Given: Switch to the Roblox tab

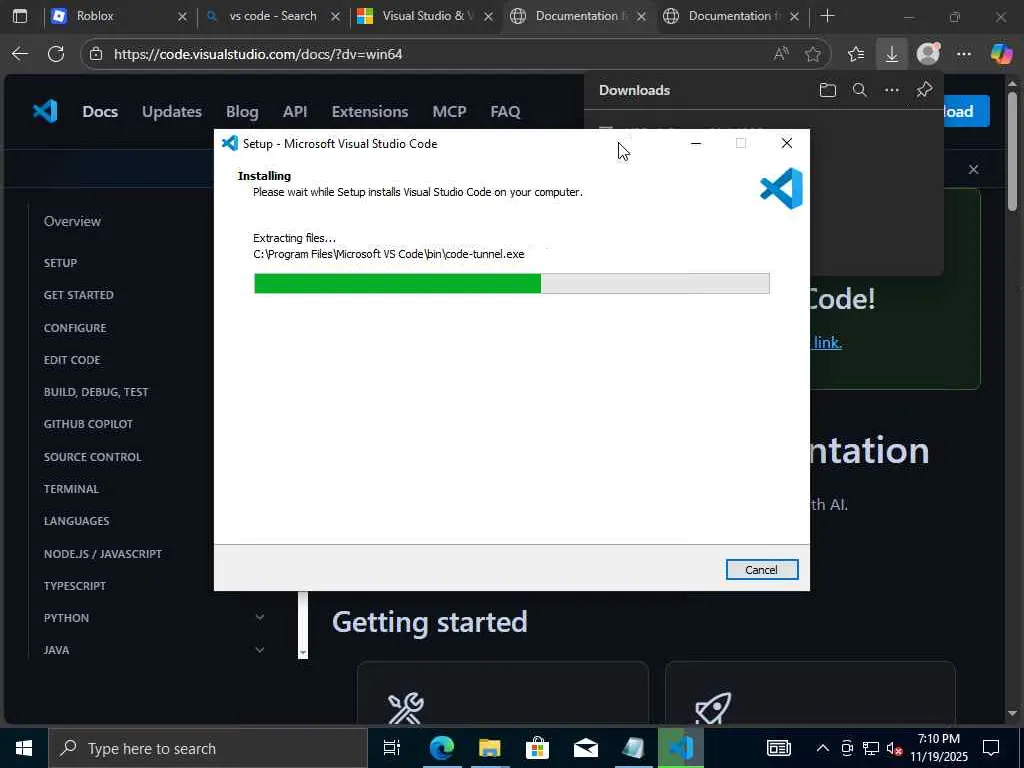Looking at the screenshot, I should (118, 16).
